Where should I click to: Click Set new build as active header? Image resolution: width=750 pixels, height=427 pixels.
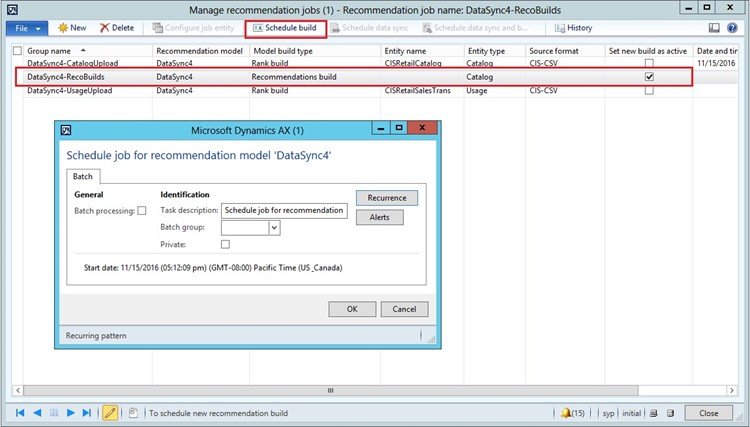click(x=648, y=51)
